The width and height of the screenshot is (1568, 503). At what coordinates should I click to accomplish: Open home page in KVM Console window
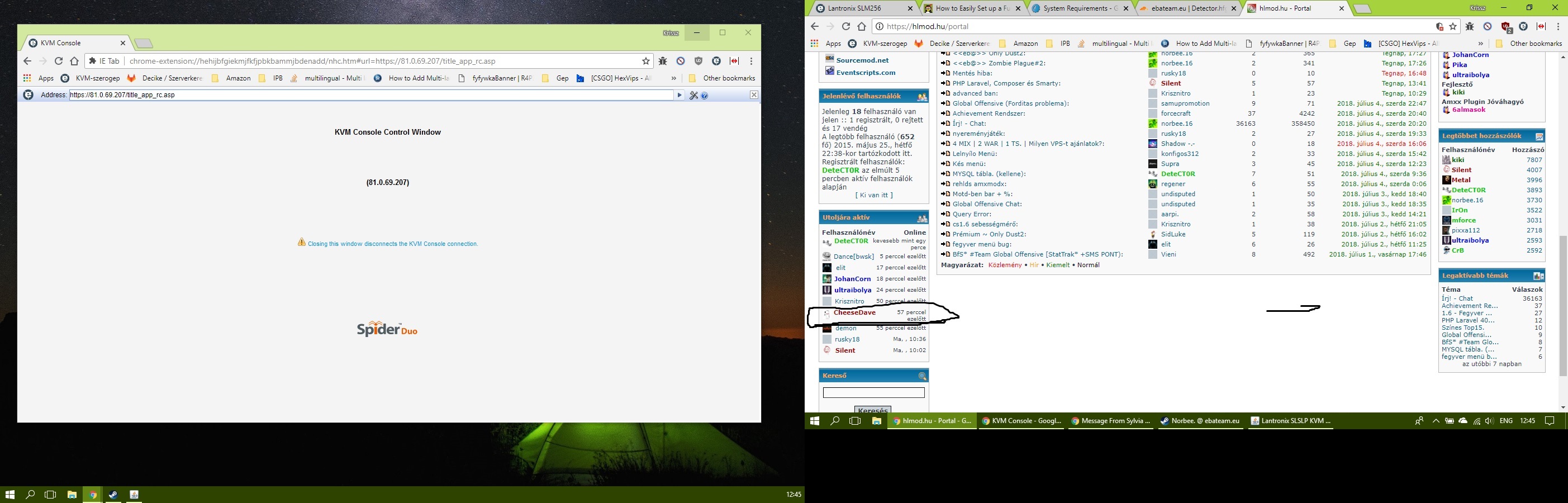[74, 61]
